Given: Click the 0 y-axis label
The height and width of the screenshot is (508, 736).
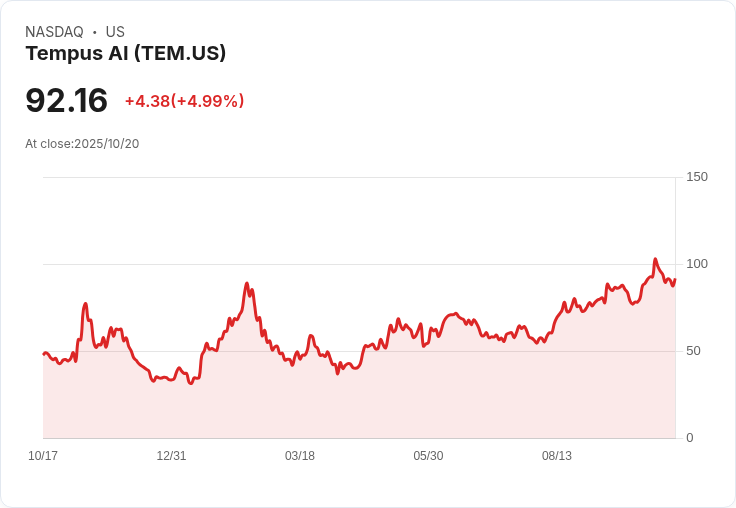Looking at the screenshot, I should pos(690,438).
